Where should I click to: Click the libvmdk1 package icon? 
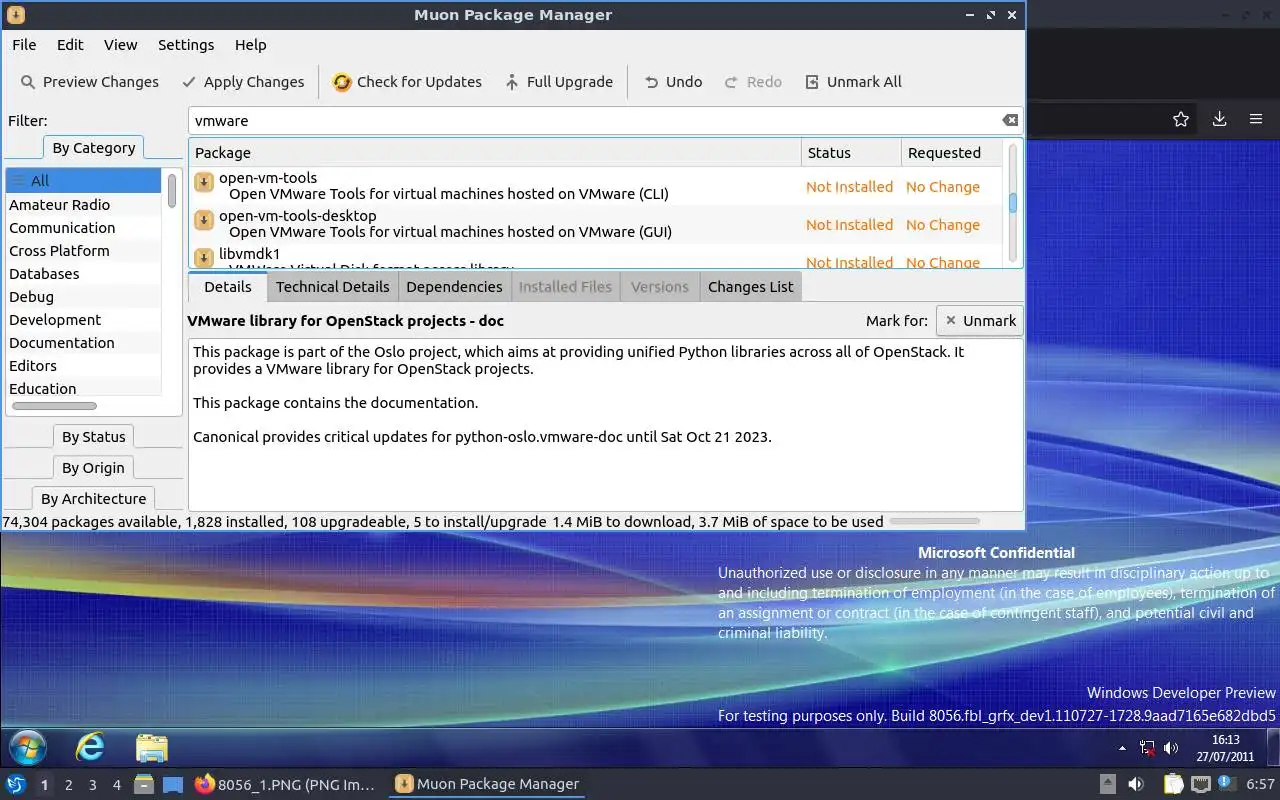pos(204,257)
